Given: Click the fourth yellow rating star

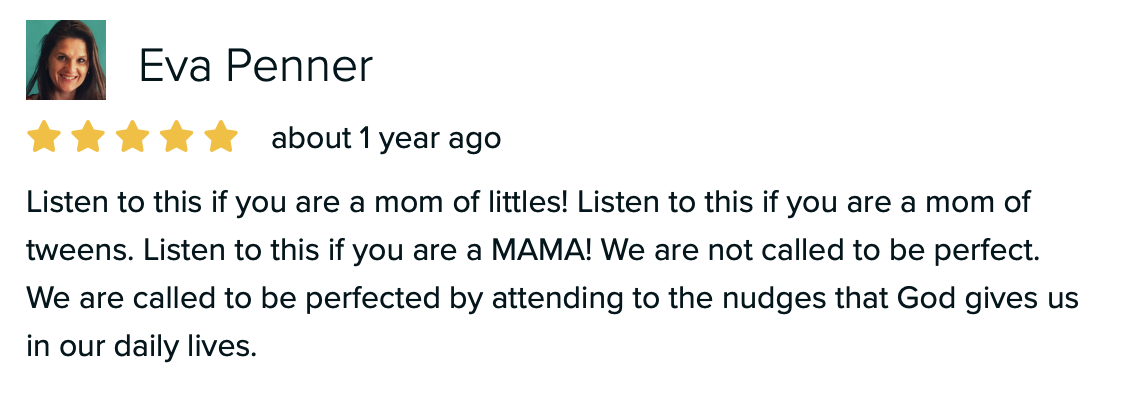Looking at the screenshot, I should tap(177, 137).
